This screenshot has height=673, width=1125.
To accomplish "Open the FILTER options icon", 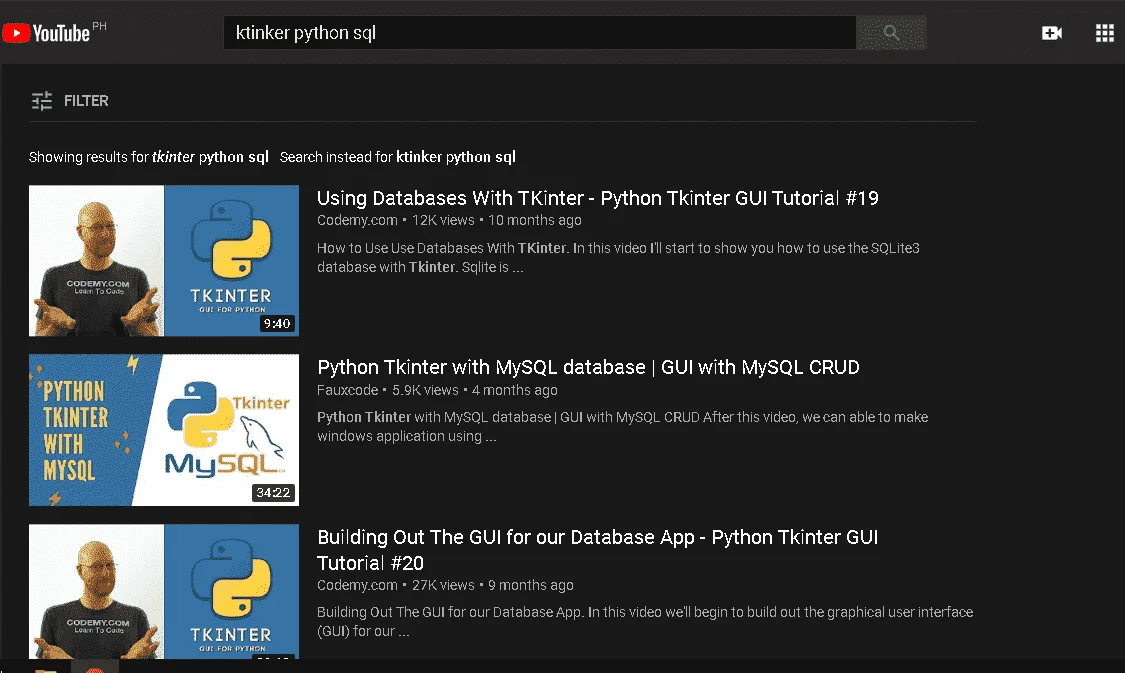I will point(42,100).
